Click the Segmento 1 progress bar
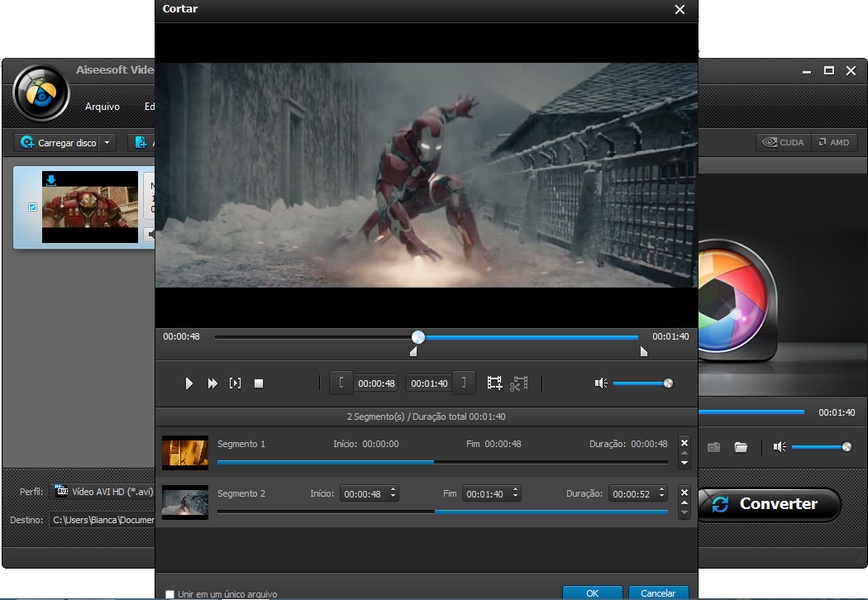 (442, 462)
